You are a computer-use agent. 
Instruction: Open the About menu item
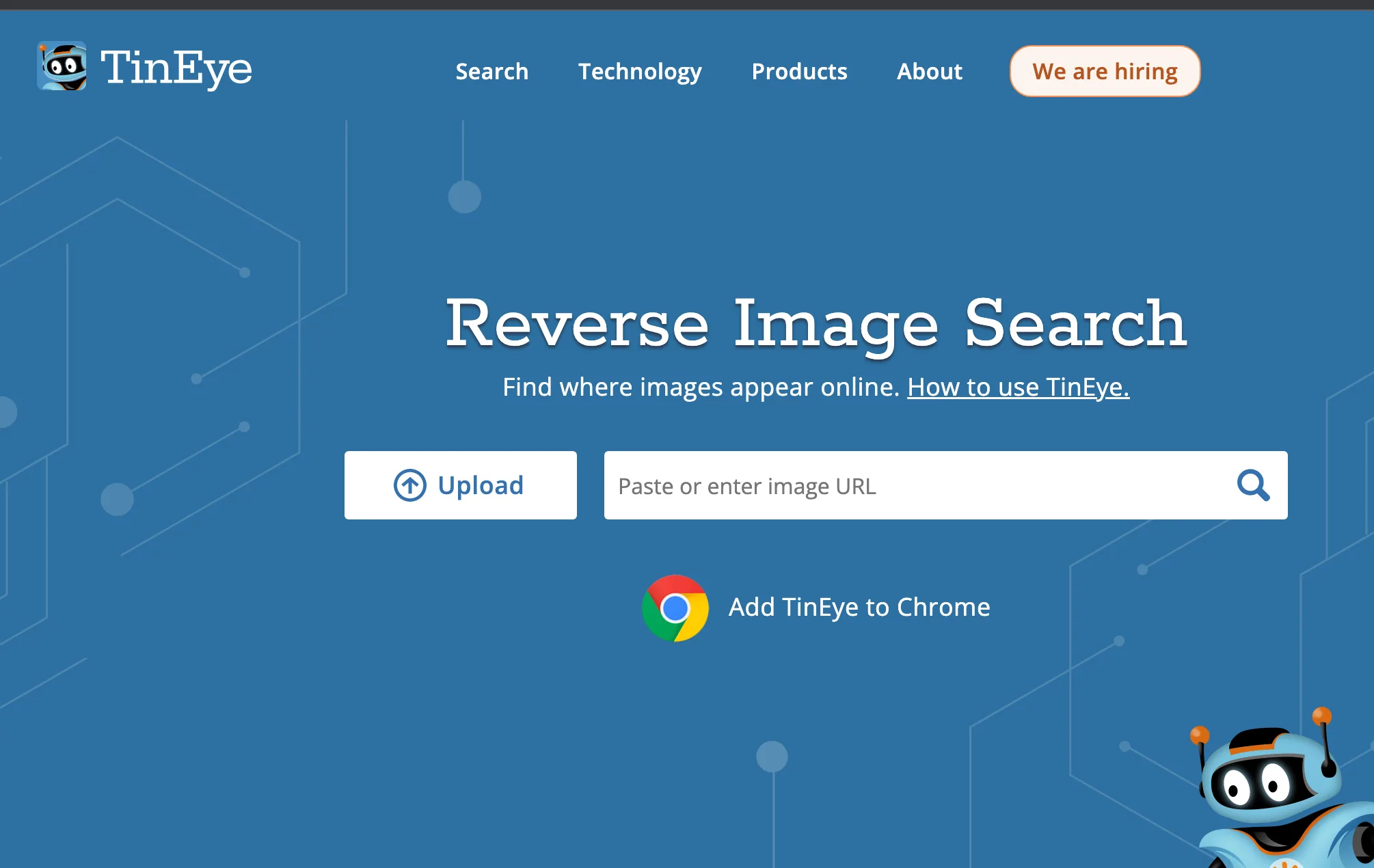click(x=929, y=71)
